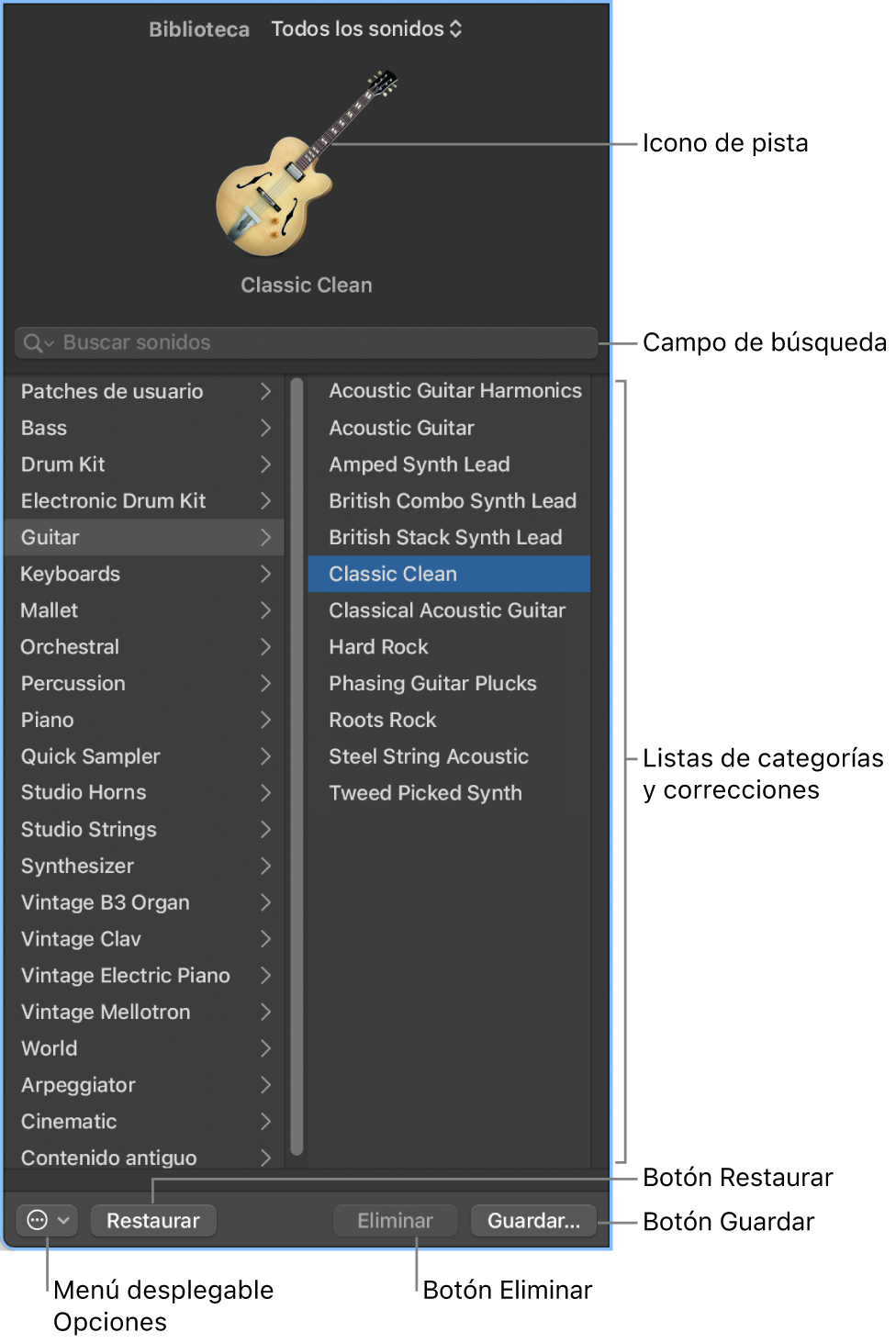Choose the Steel String Acoustic patch
The image size is (896, 1343).
coord(429,756)
